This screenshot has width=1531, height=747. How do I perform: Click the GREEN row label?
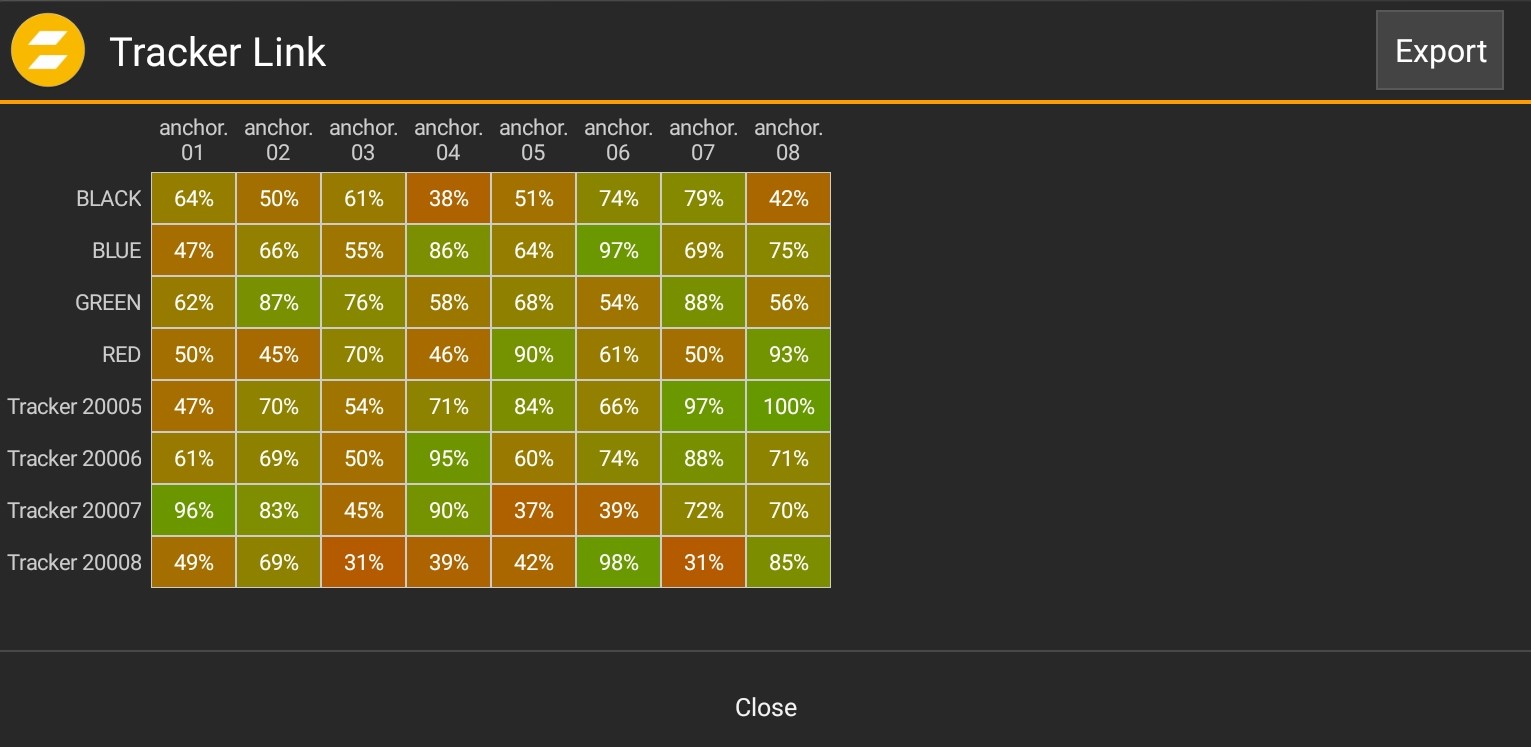(108, 303)
